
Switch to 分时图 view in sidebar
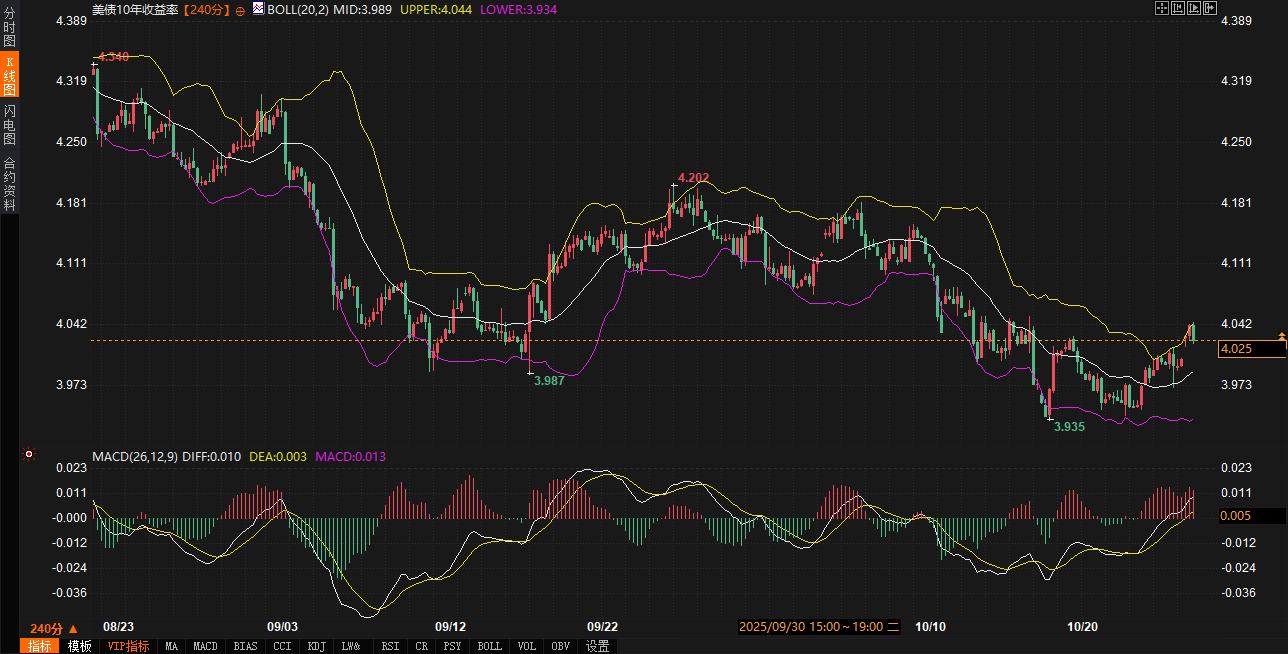[x=9, y=26]
